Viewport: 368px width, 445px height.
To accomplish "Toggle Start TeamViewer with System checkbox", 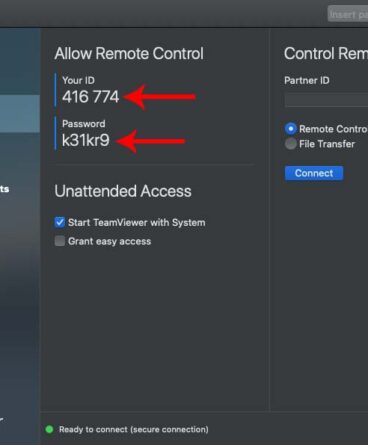I will 60,222.
